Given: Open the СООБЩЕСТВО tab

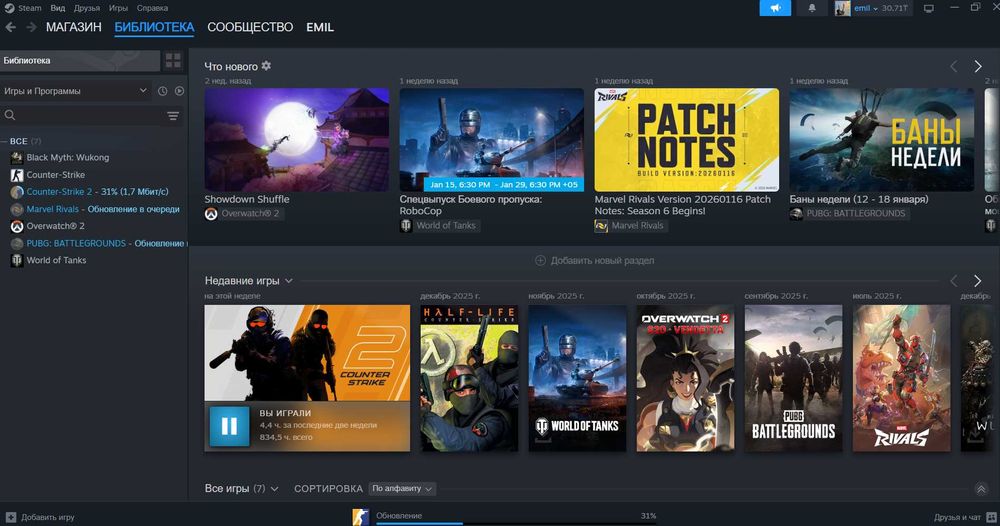Looking at the screenshot, I should point(250,27).
